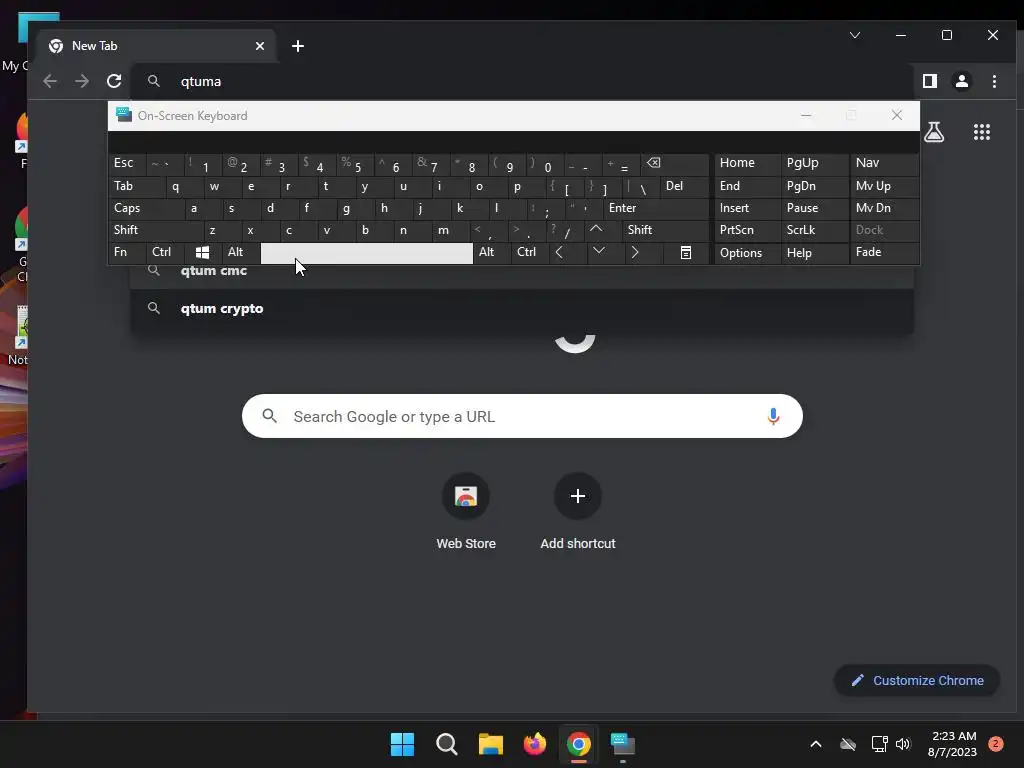
Task: Open the Chrome Labs flask icon
Action: pos(934,133)
